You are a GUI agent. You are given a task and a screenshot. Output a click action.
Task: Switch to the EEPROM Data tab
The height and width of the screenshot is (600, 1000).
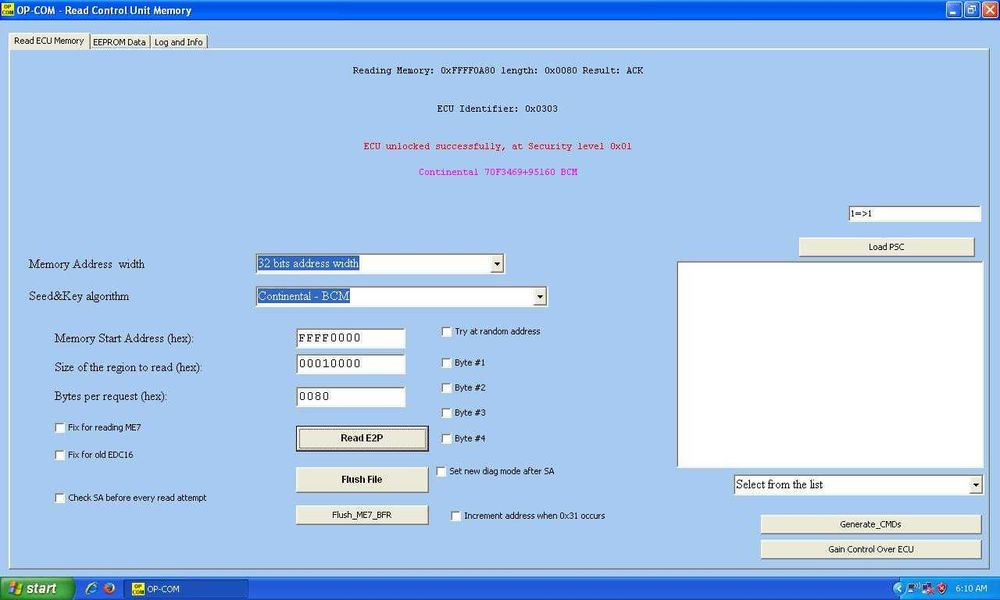point(119,42)
